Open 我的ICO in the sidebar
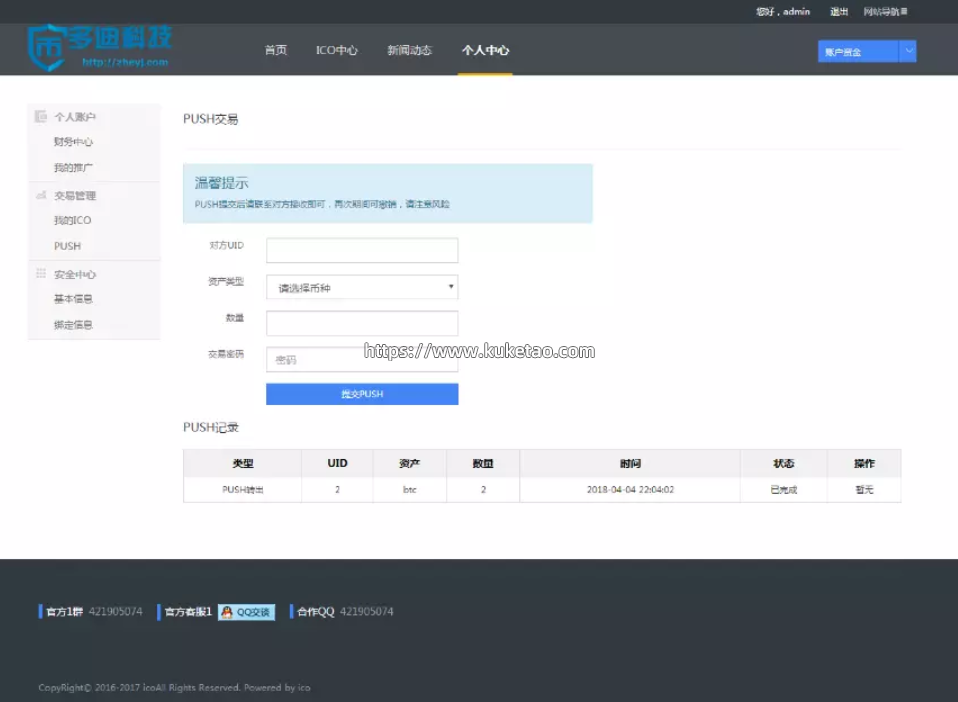The width and height of the screenshot is (958, 702). click(72, 220)
